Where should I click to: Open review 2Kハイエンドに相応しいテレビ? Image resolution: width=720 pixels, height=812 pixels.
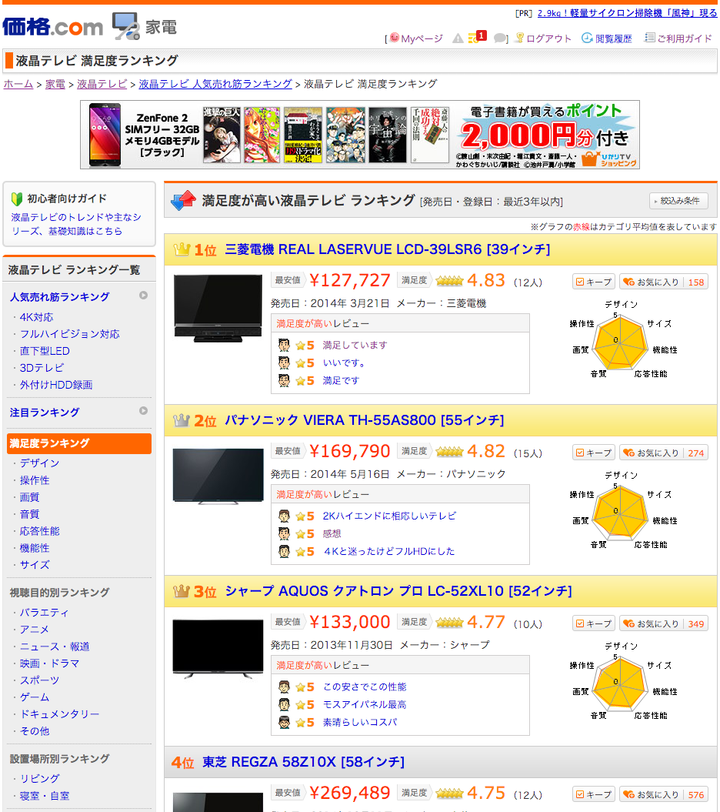tap(390, 516)
